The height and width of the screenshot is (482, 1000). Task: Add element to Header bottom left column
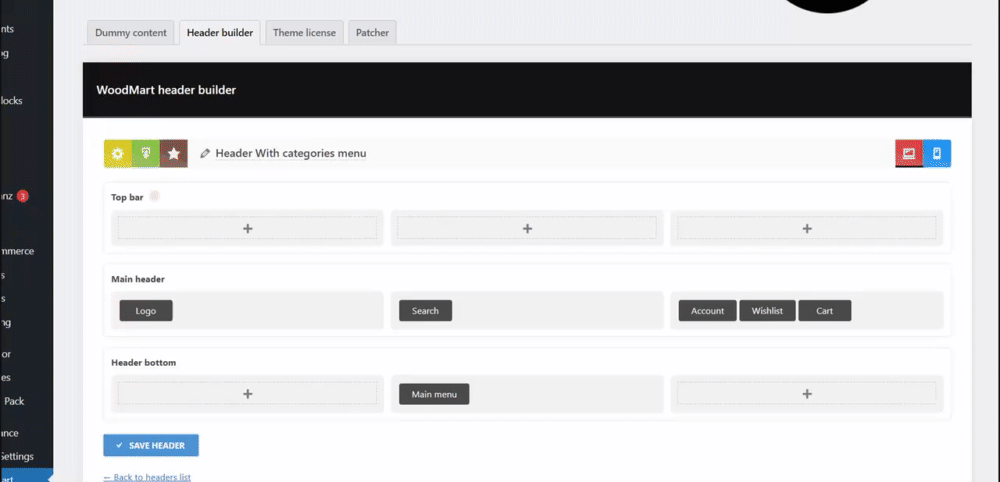pyautogui.click(x=247, y=394)
